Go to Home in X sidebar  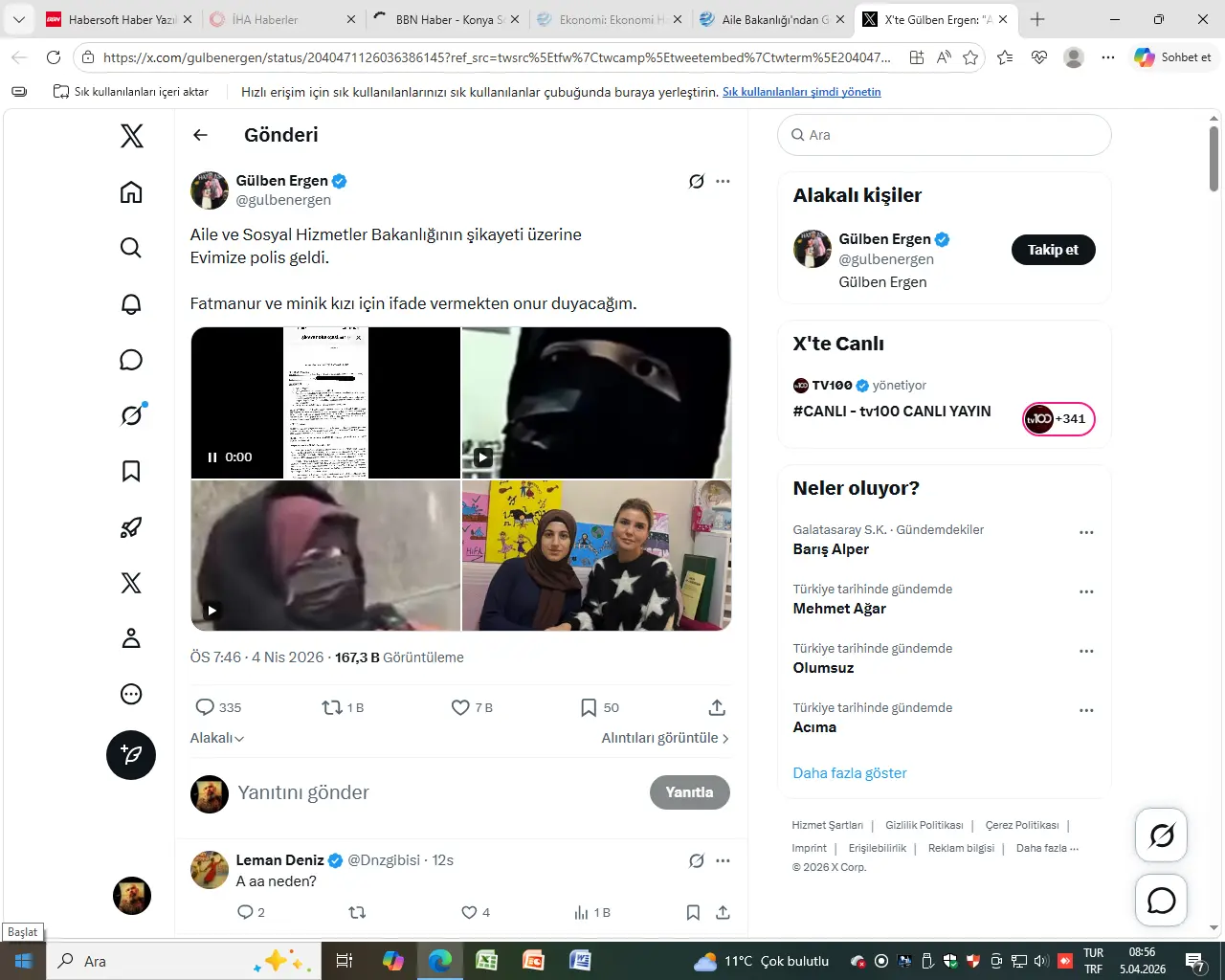[131, 192]
